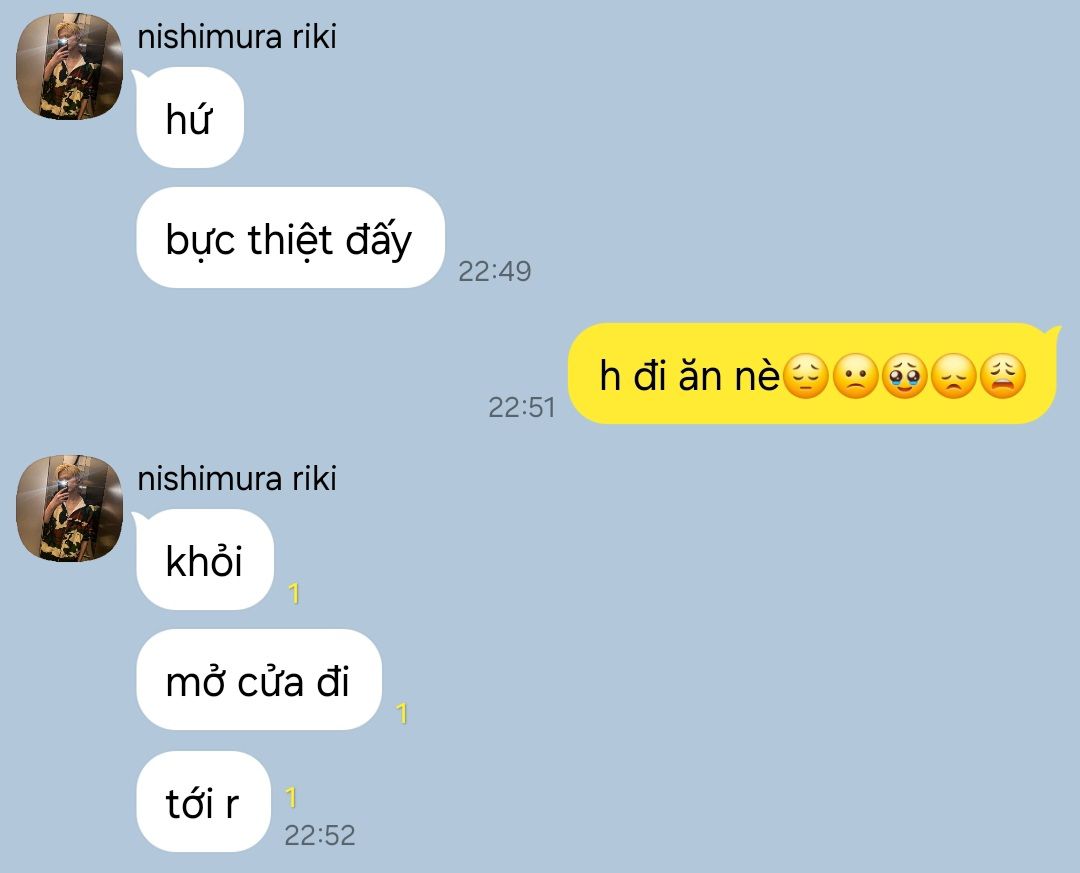Image resolution: width=1080 pixels, height=873 pixels.
Task: Click the 22:49 timestamp
Action: click(495, 271)
